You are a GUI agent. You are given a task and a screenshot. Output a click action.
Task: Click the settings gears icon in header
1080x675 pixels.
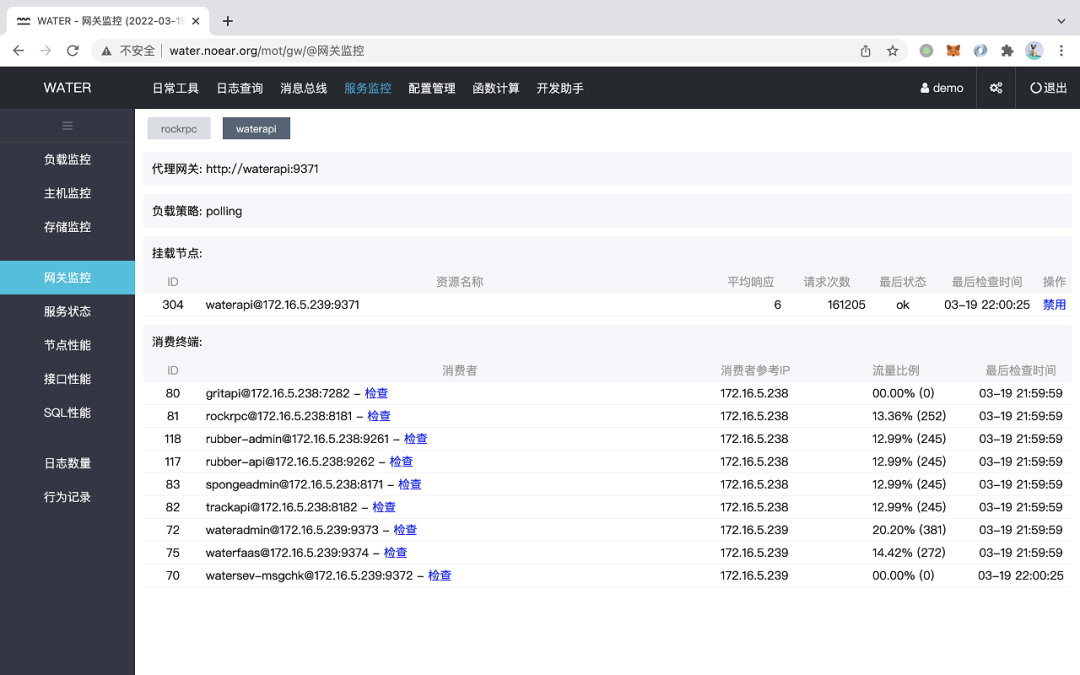[x=996, y=88]
